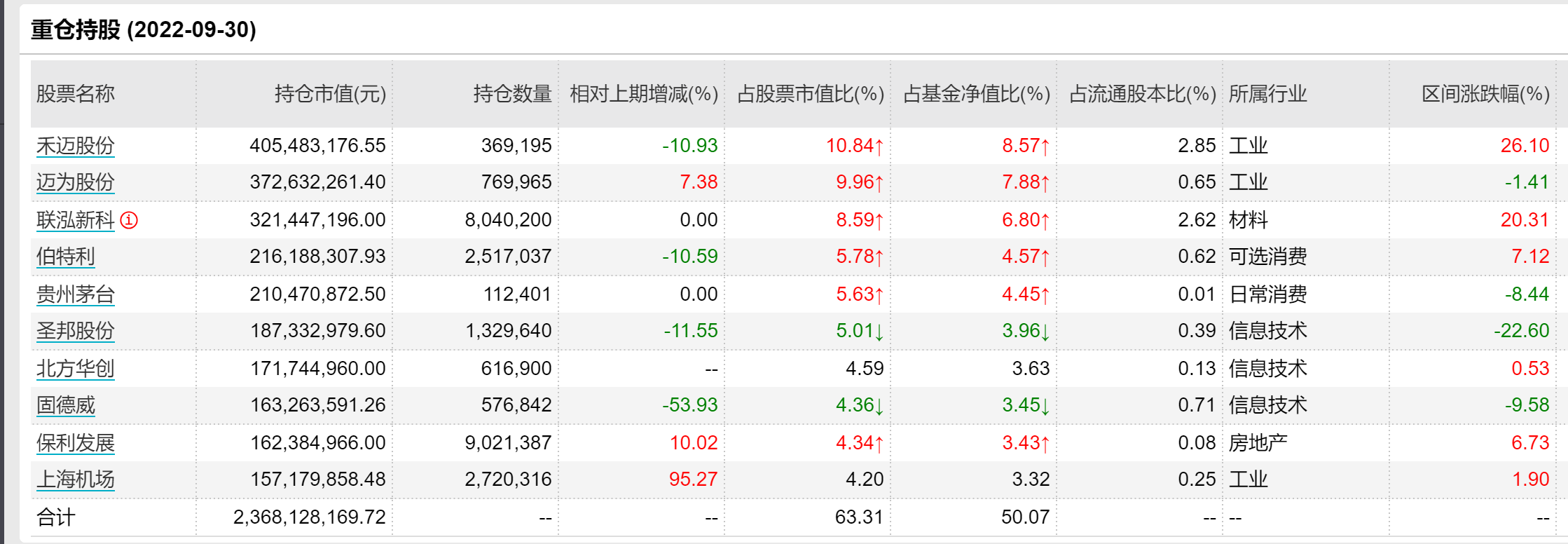The height and width of the screenshot is (544, 1568).
Task: Click the 占流通股本比(%) column header
Action: [1142, 94]
